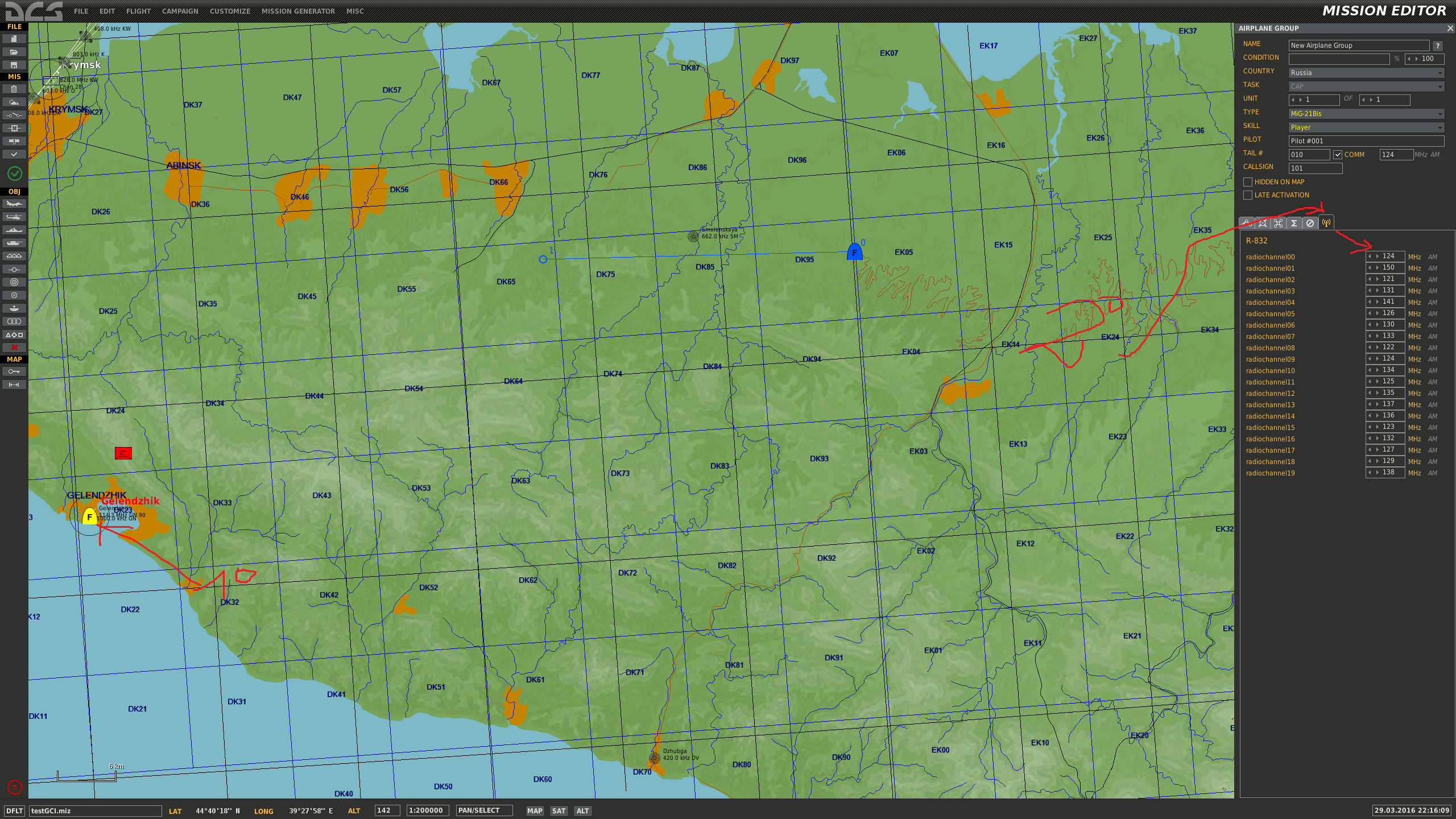Click the group NAME input field
1456x819 pixels.
(x=1358, y=45)
